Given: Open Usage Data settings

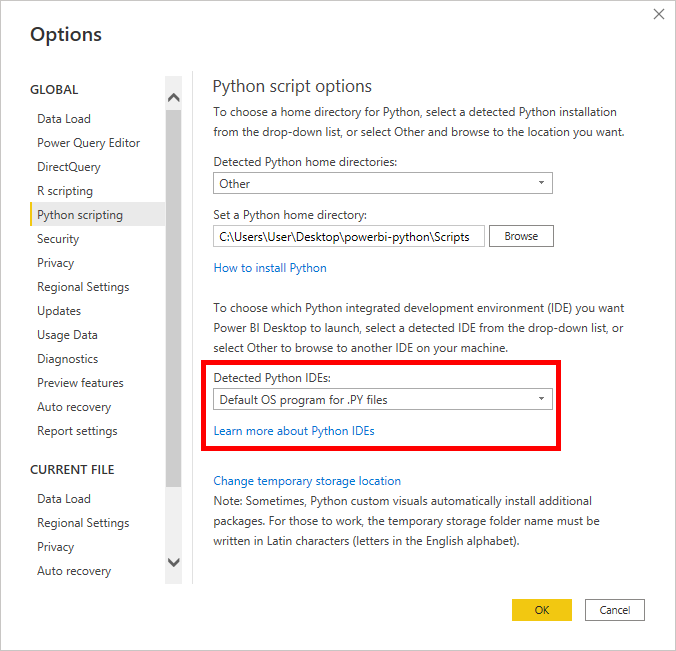Looking at the screenshot, I should (x=67, y=335).
